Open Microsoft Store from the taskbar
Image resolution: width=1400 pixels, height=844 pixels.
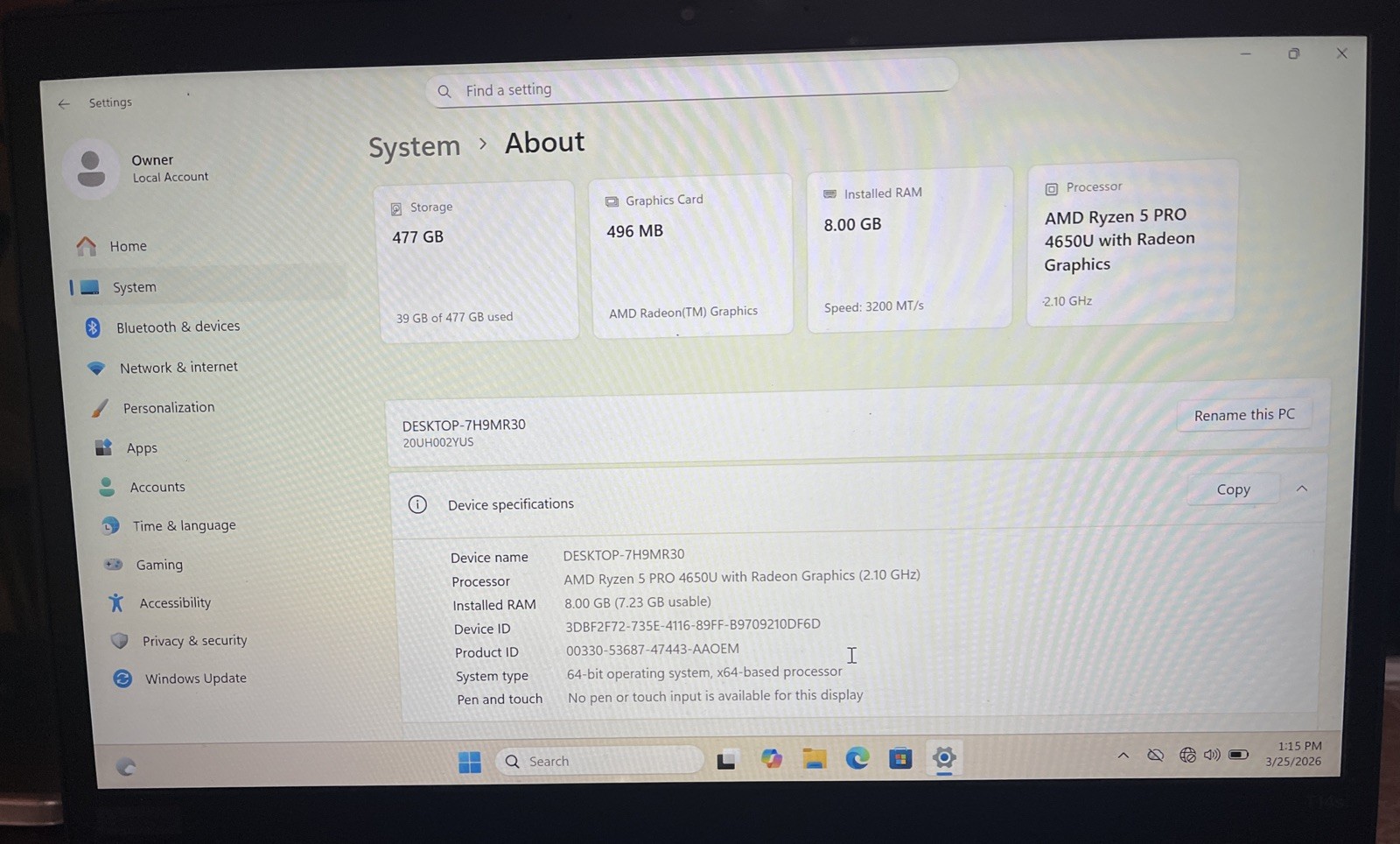click(x=900, y=757)
